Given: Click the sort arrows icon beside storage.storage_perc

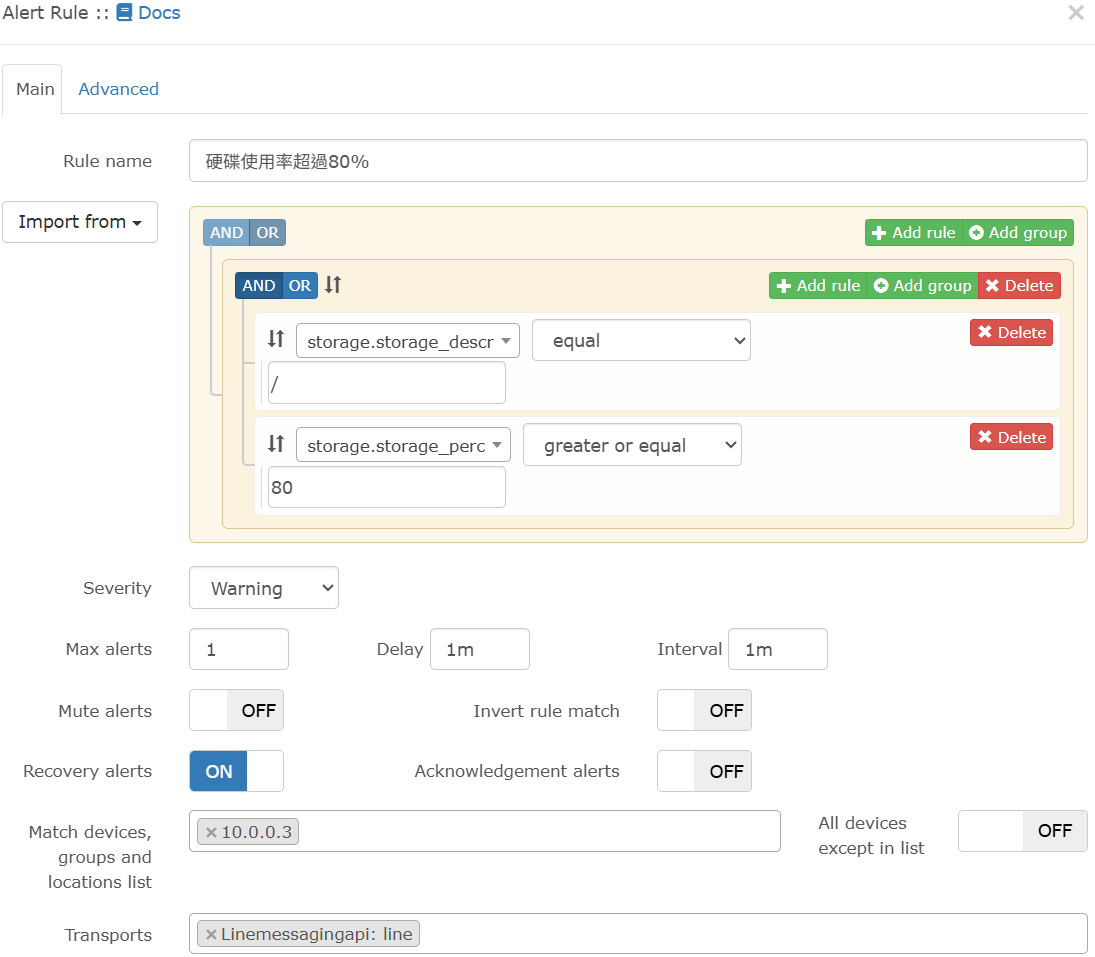Looking at the screenshot, I should tap(276, 444).
